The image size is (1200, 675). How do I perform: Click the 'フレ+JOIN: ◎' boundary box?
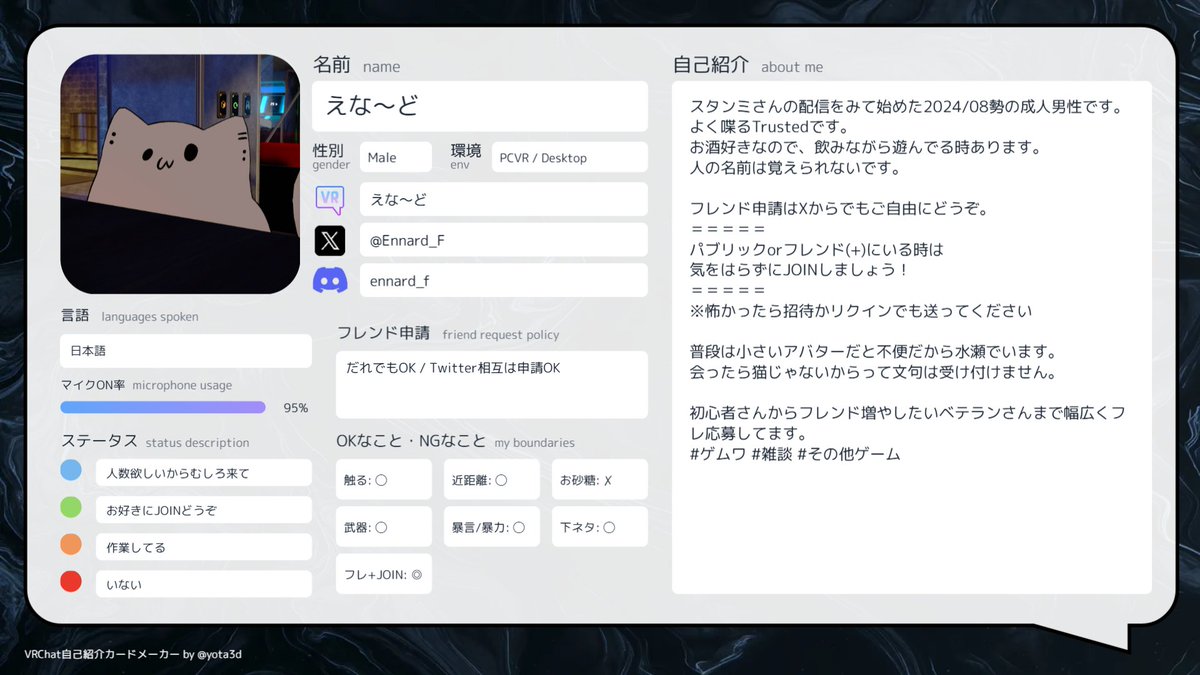coord(384,574)
